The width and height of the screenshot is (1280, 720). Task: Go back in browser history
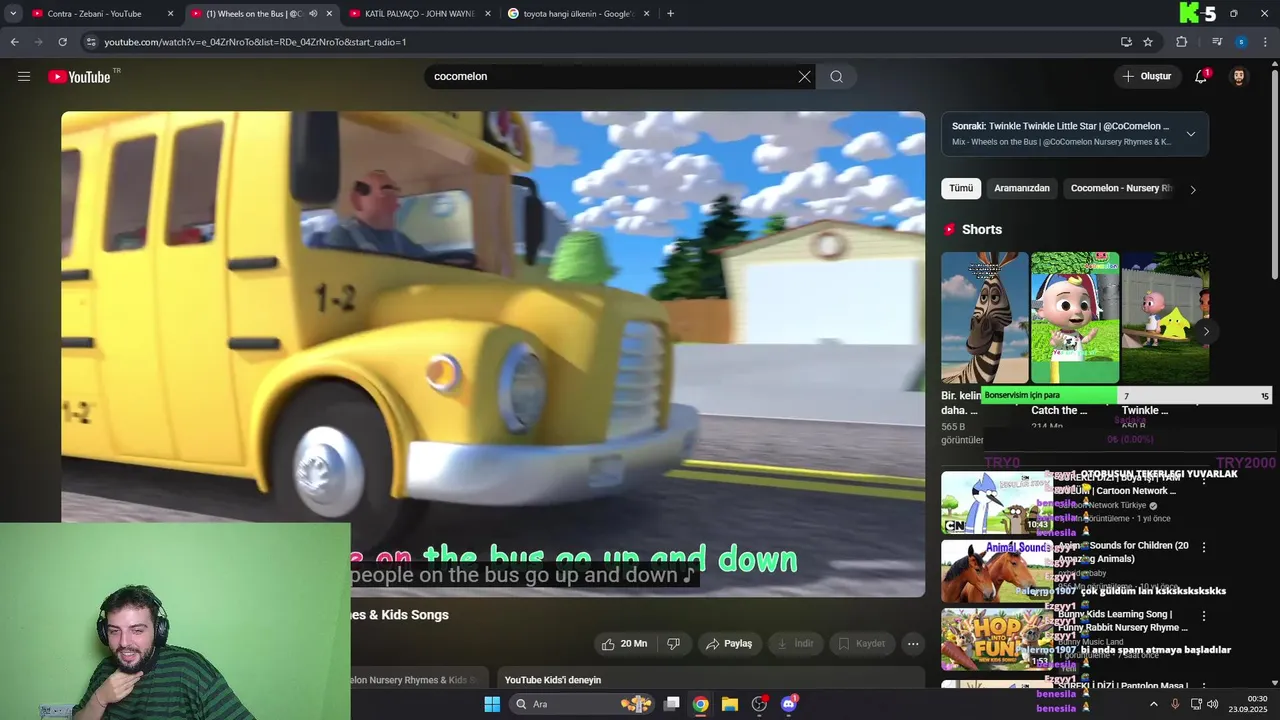pyautogui.click(x=14, y=42)
